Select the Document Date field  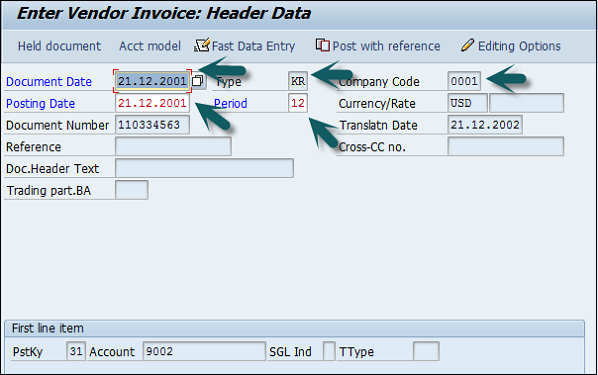(152, 81)
